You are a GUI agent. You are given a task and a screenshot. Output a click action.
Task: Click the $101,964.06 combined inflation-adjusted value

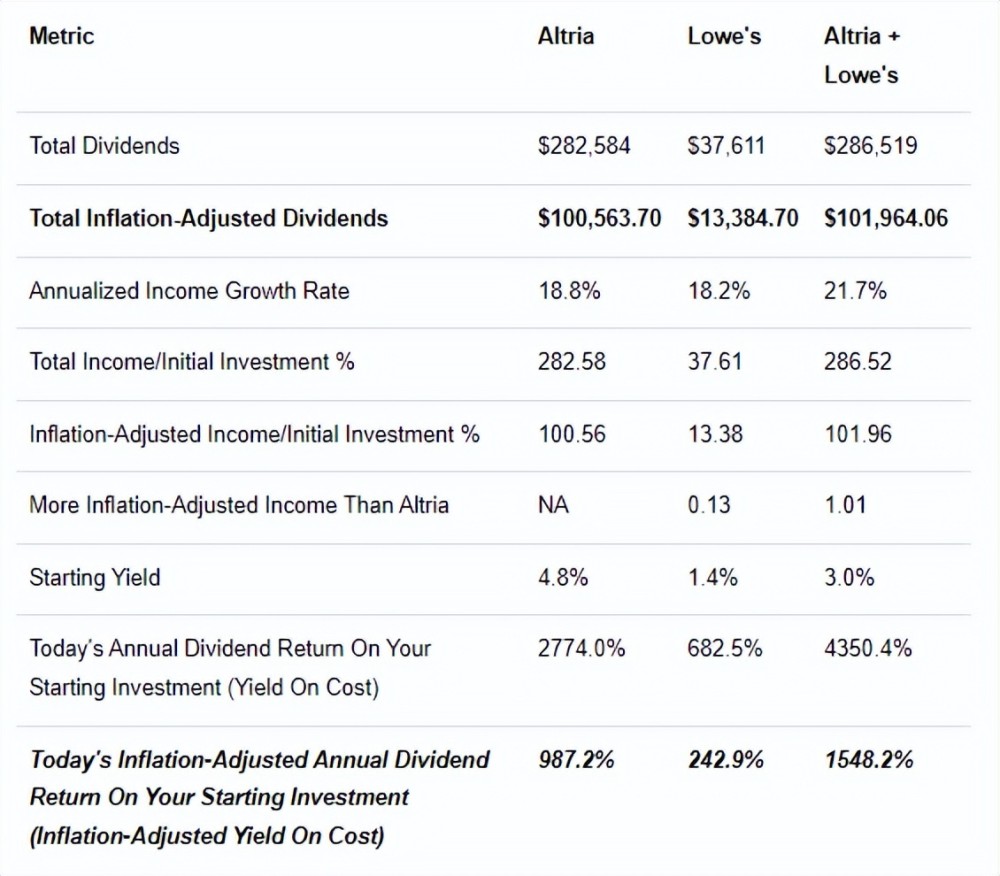click(x=886, y=218)
